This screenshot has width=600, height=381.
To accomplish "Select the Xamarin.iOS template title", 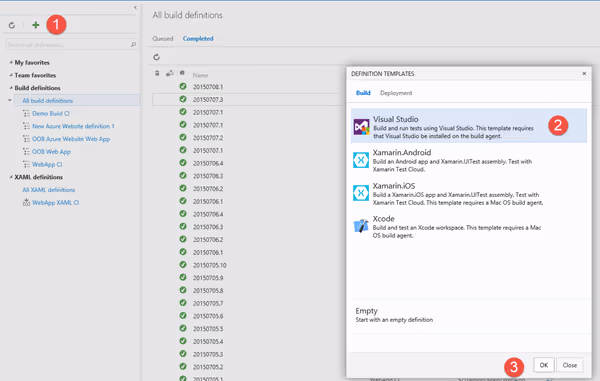I will point(394,186).
